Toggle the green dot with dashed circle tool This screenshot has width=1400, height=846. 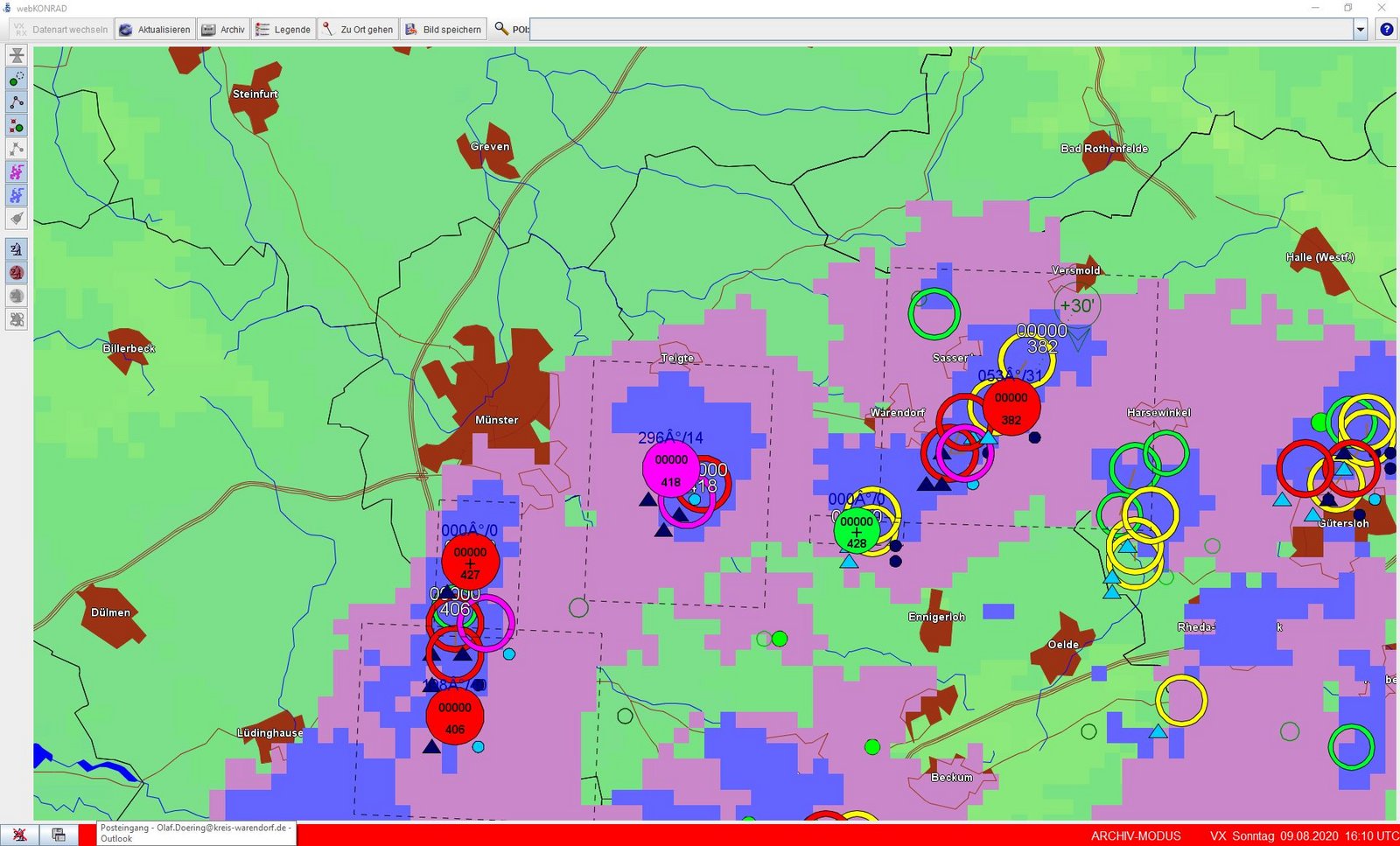pos(17,79)
